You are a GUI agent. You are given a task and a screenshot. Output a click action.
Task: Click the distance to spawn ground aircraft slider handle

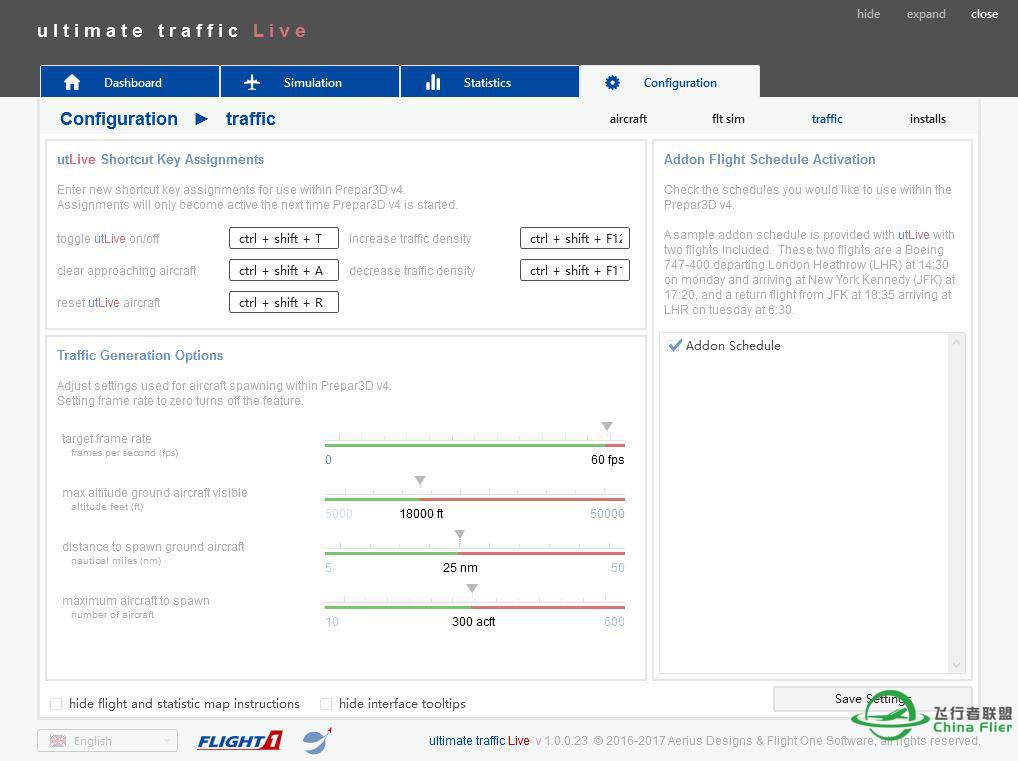click(460, 535)
